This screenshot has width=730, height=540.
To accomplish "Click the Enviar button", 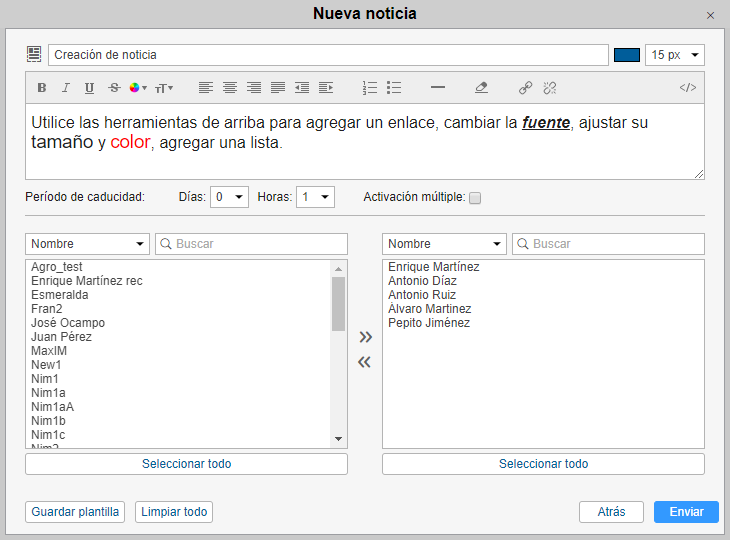I will [x=686, y=512].
